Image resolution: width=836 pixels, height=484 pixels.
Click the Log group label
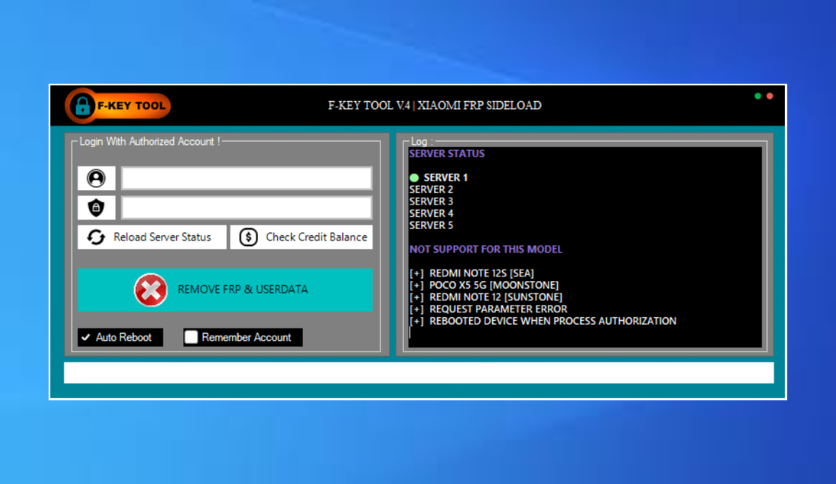tap(422, 141)
